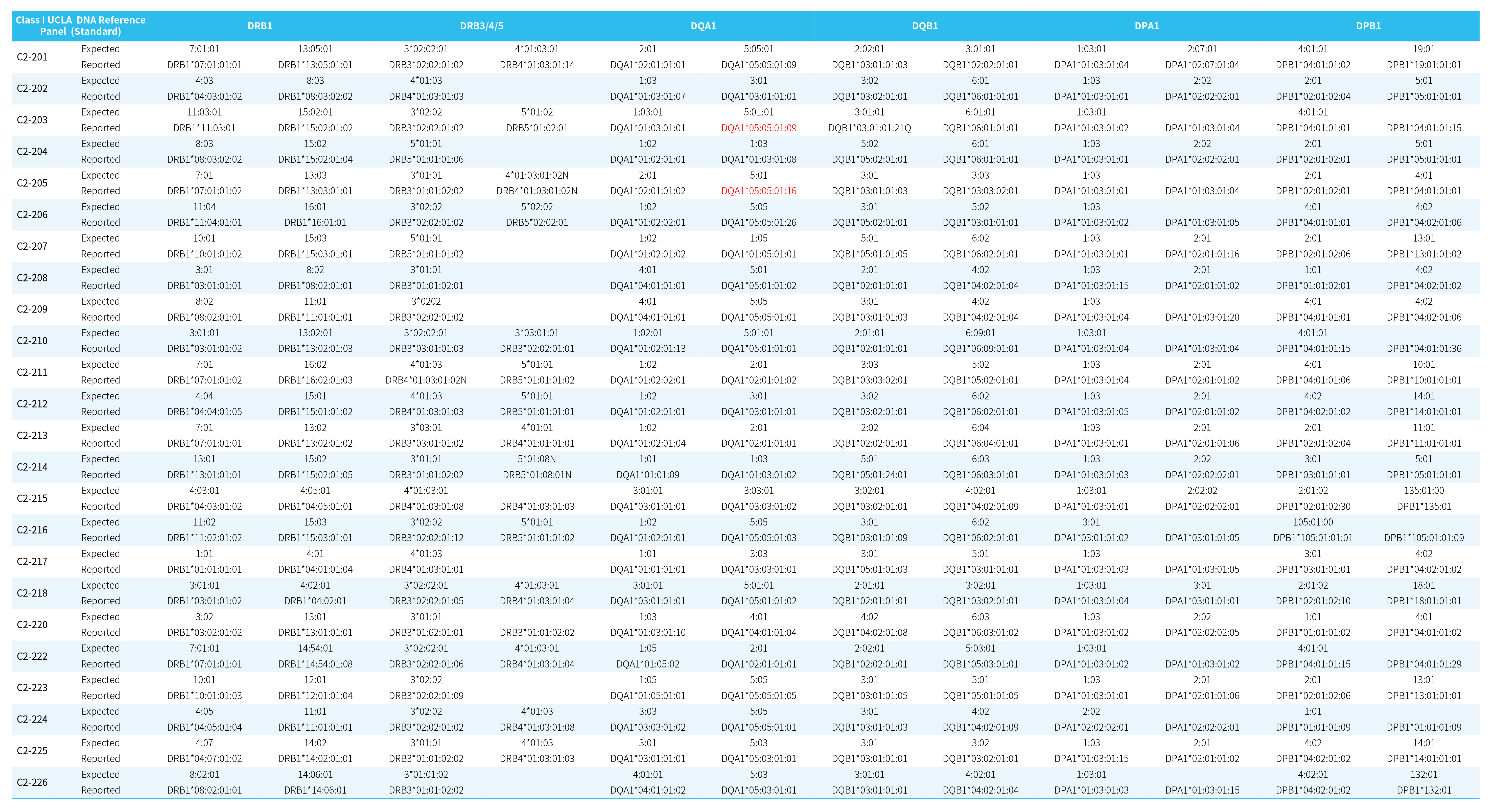Click the Class I UCLA DNA Reference Panel heading
This screenshot has width=1494, height=812.
81,26
